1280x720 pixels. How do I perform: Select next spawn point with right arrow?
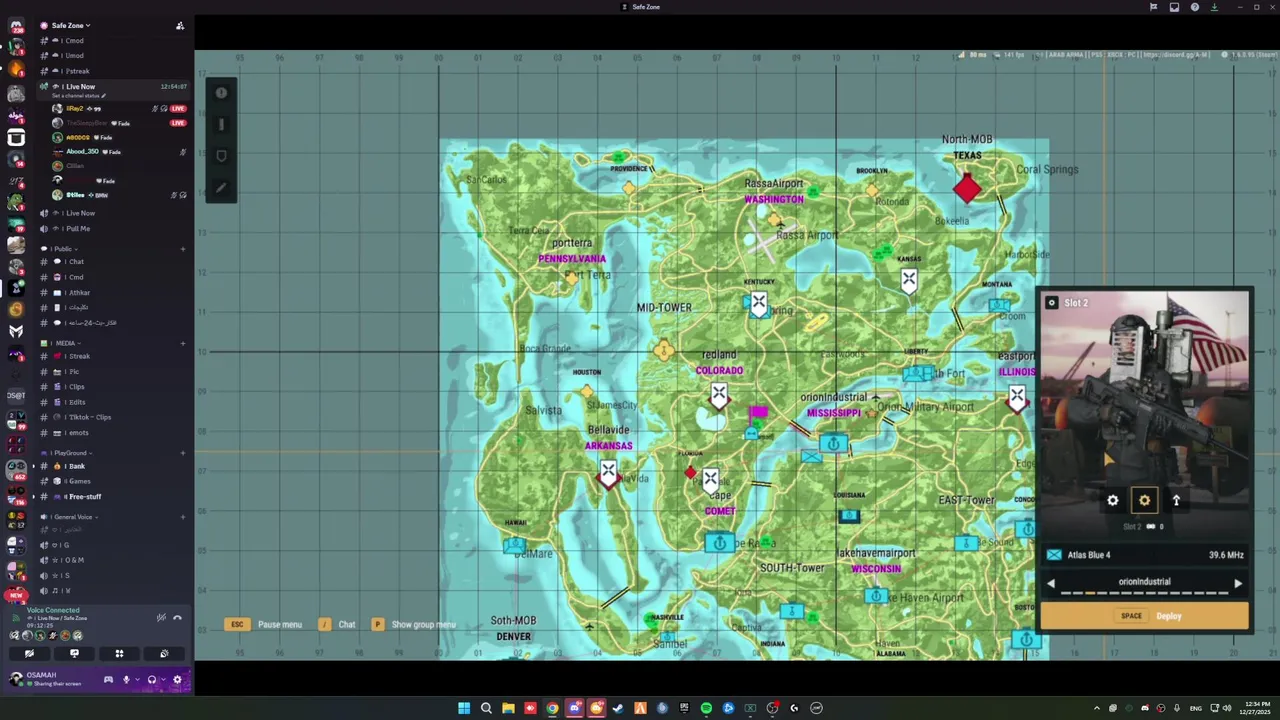[x=1238, y=583]
